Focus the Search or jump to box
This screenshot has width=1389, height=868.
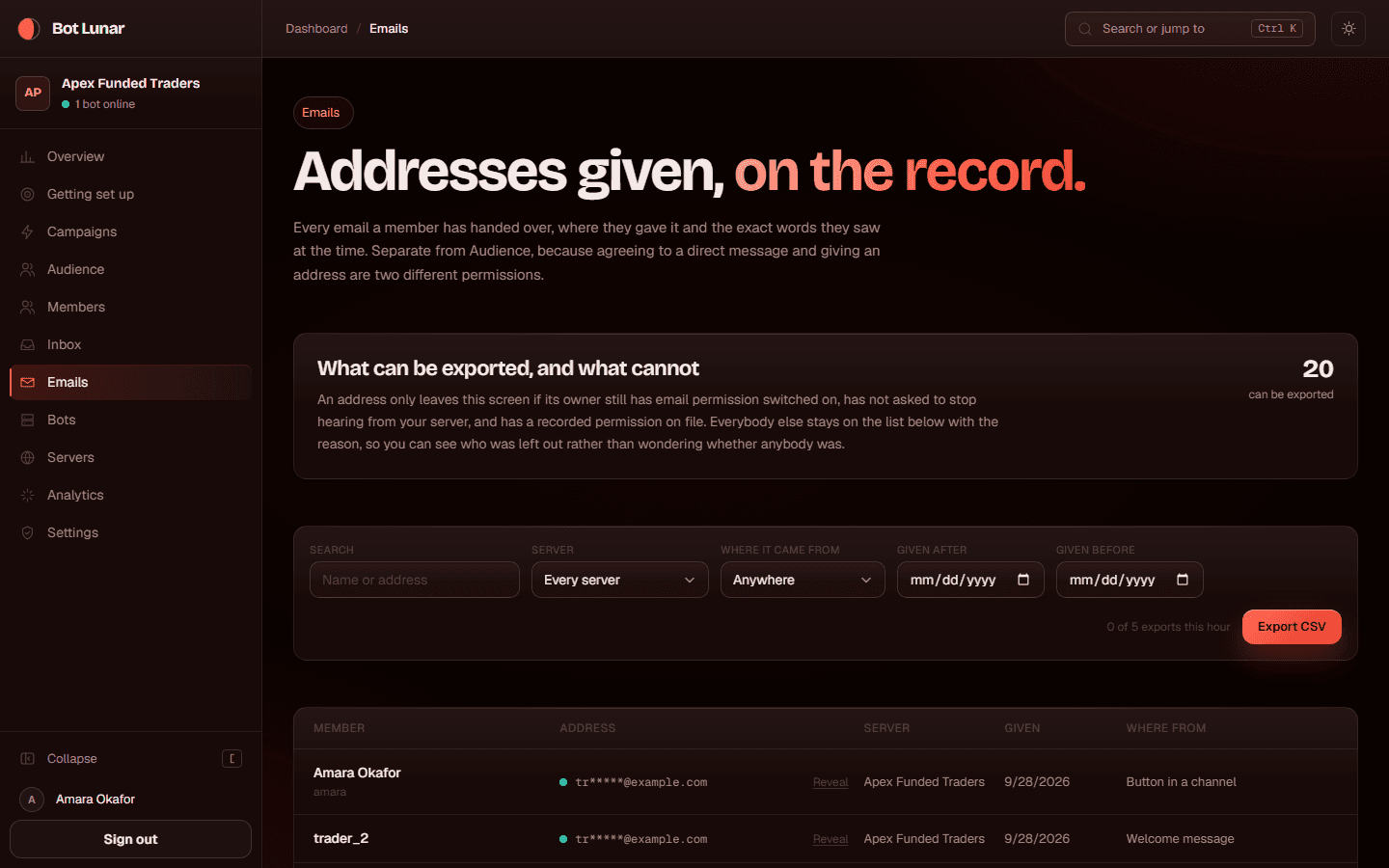pyautogui.click(x=1190, y=29)
